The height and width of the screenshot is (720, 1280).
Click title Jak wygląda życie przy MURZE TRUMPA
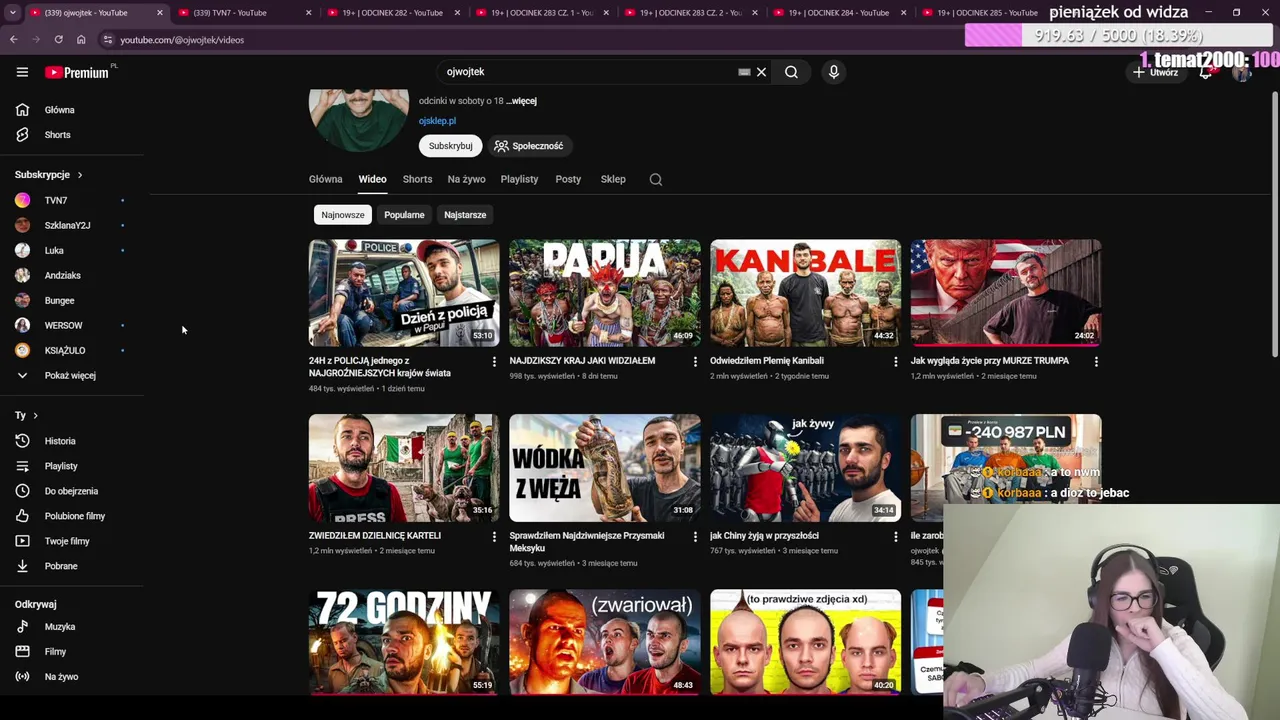[x=990, y=361]
